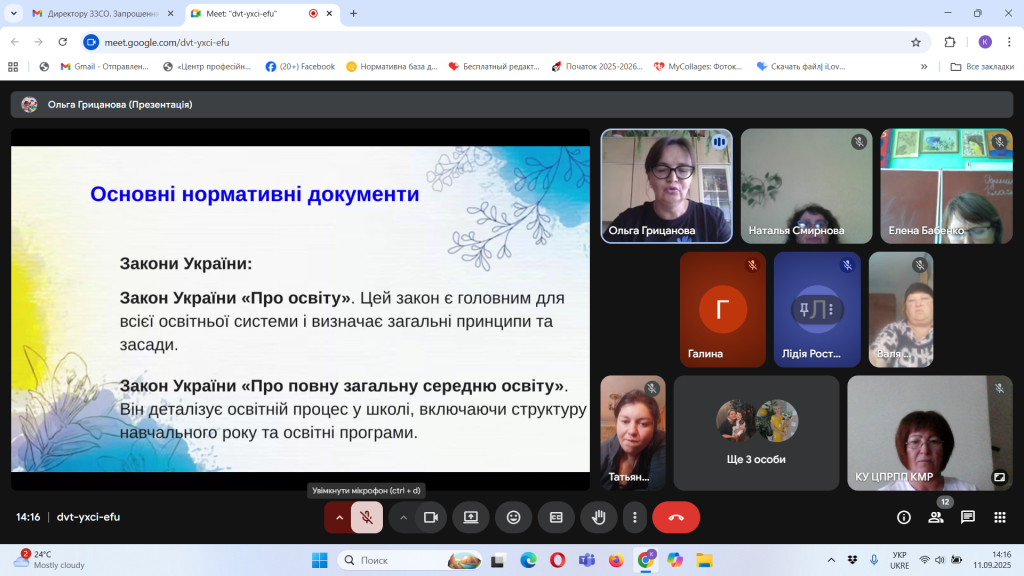Turn on closed captions
Viewport: 1024px width, 576px height.
coord(556,517)
